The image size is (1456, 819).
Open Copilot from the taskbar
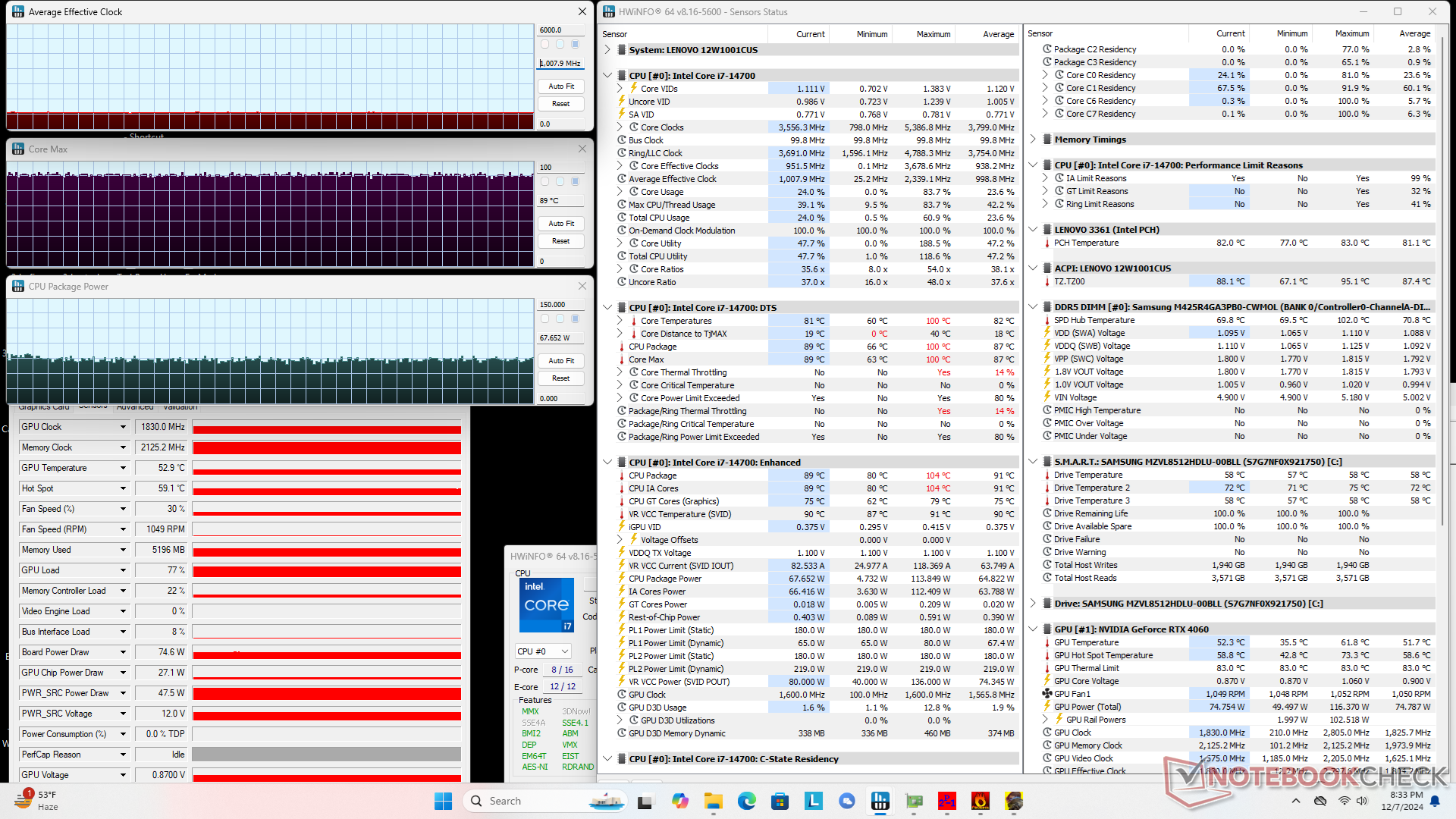pyautogui.click(x=680, y=801)
